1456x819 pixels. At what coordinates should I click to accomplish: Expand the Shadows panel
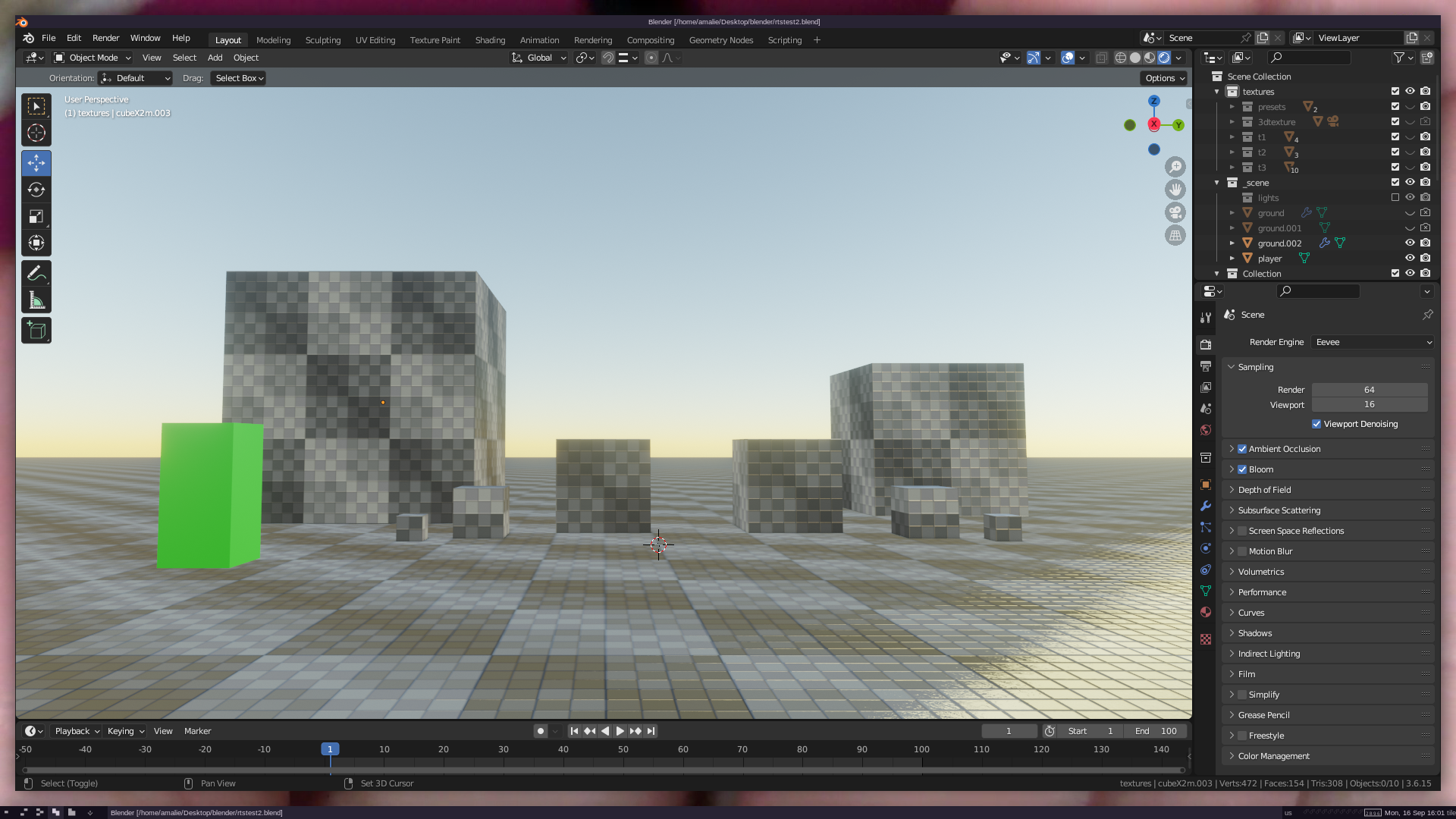pos(1255,633)
